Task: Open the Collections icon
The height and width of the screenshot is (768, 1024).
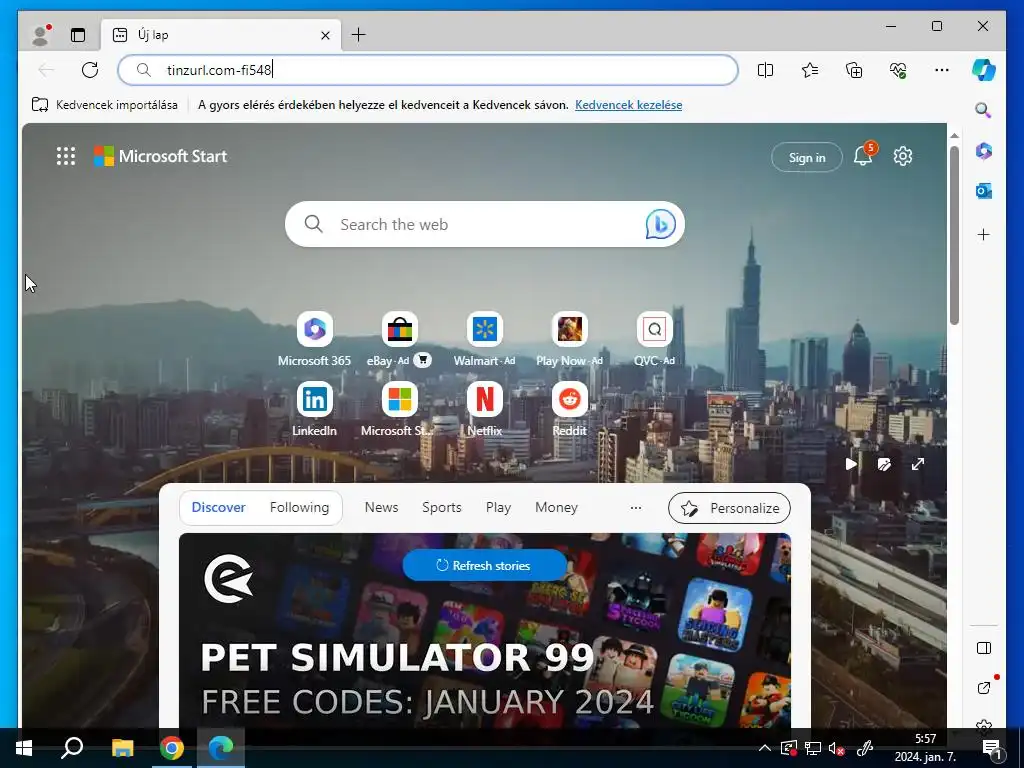Action: point(854,70)
